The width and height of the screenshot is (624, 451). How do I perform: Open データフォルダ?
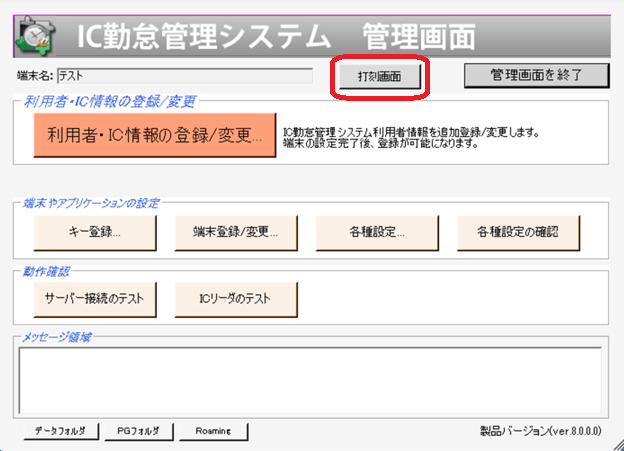point(61,431)
